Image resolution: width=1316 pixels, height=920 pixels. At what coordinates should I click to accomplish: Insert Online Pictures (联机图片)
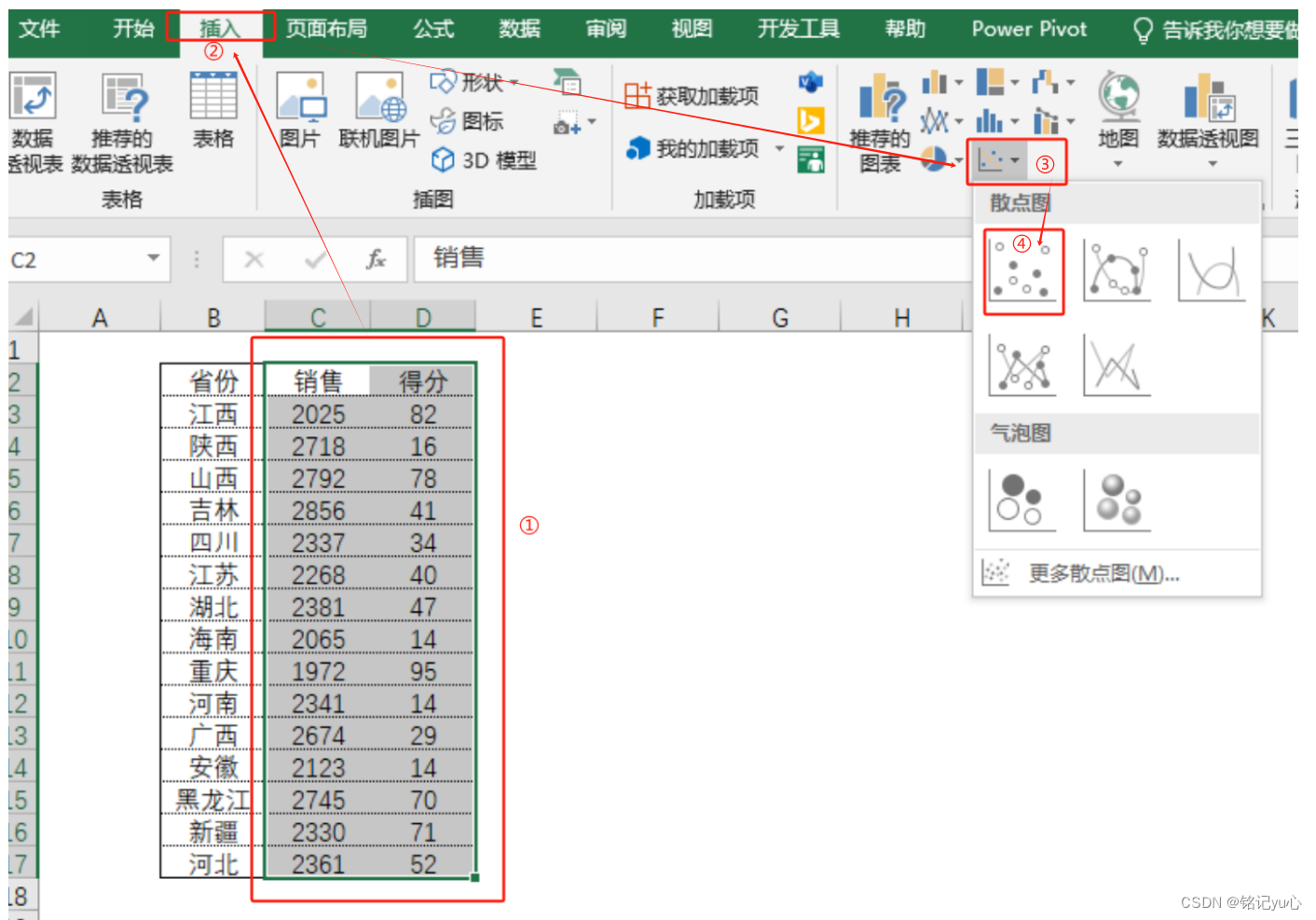[379, 110]
